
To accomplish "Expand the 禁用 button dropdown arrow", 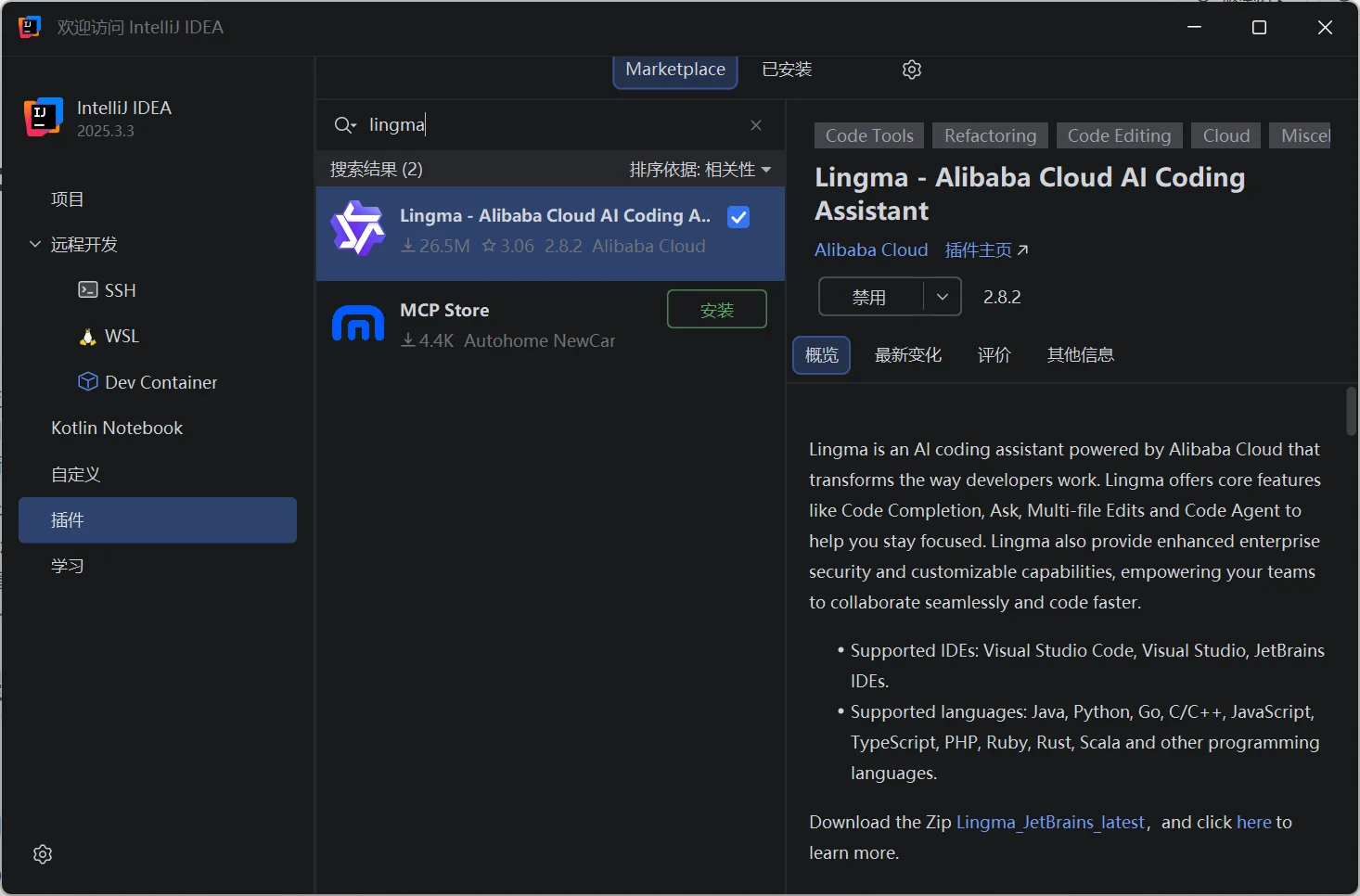I will click(x=943, y=297).
